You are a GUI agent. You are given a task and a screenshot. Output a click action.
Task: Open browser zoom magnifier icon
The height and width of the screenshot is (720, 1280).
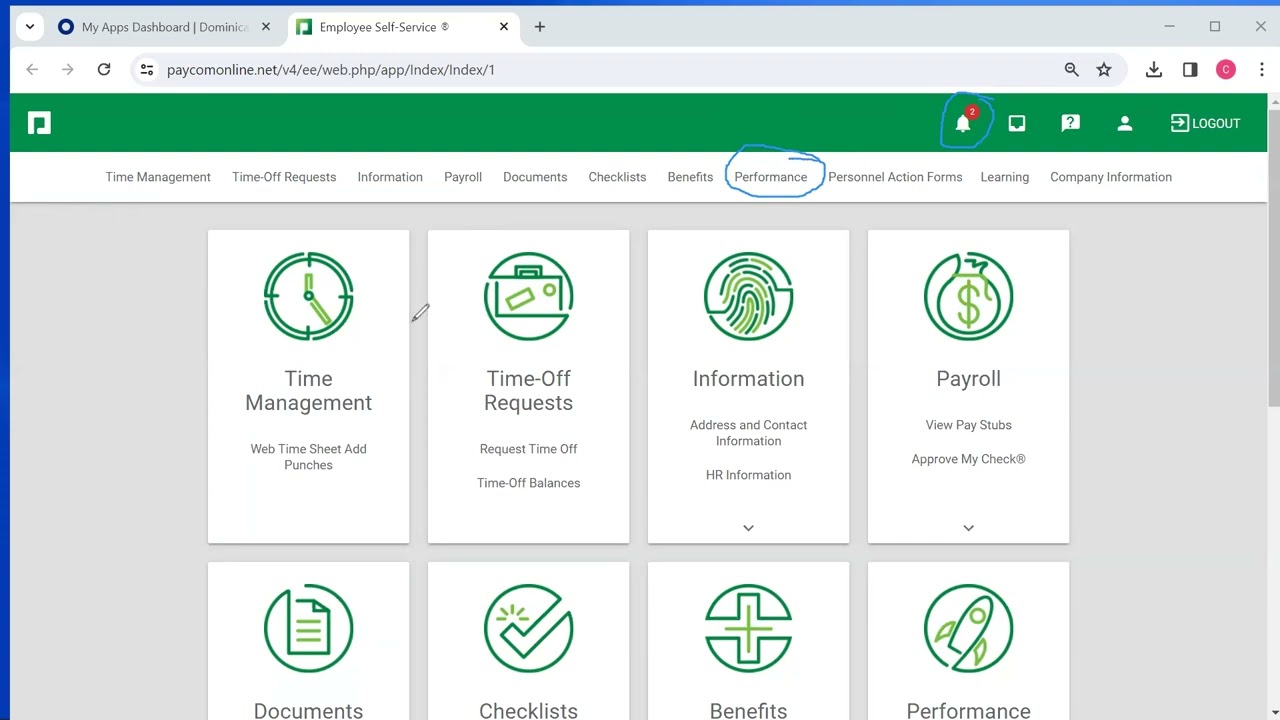tap(1071, 69)
